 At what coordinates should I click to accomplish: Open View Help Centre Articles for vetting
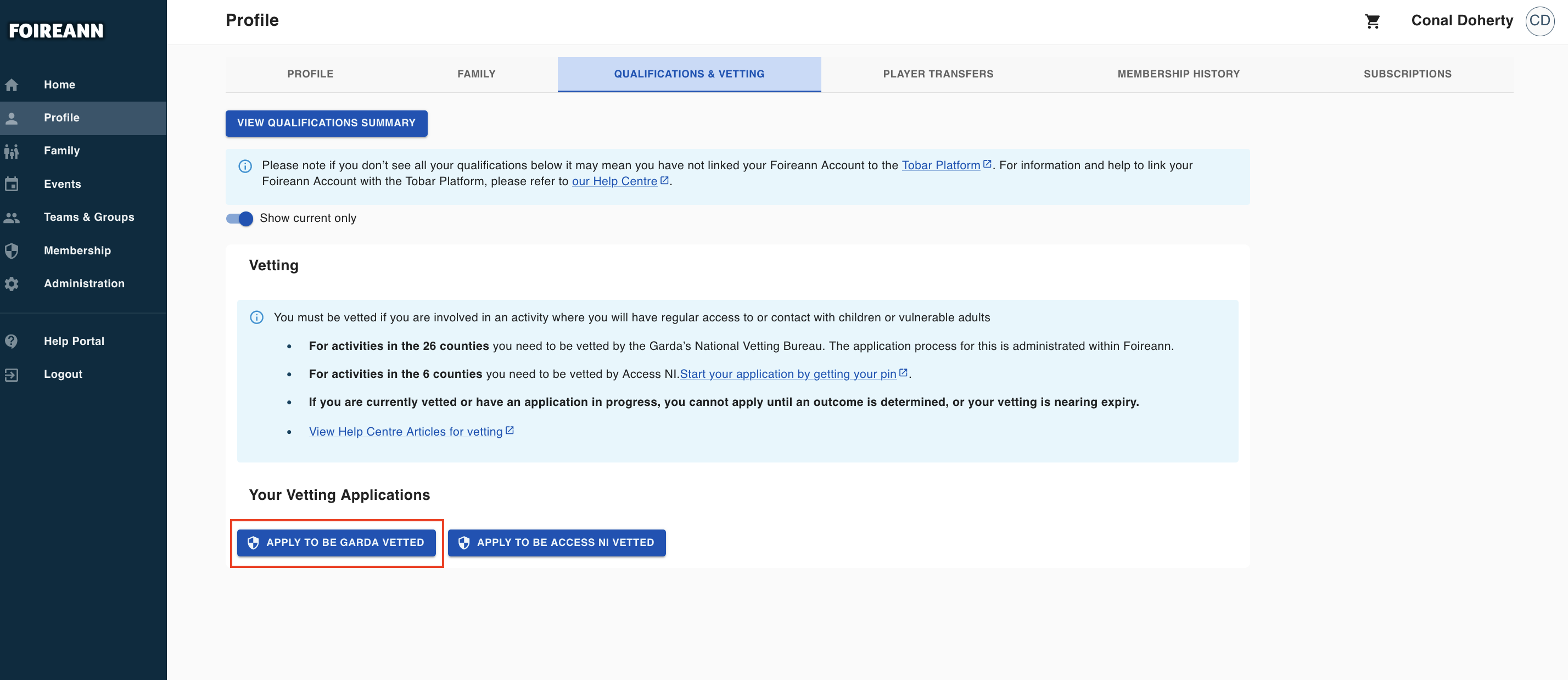click(x=405, y=432)
